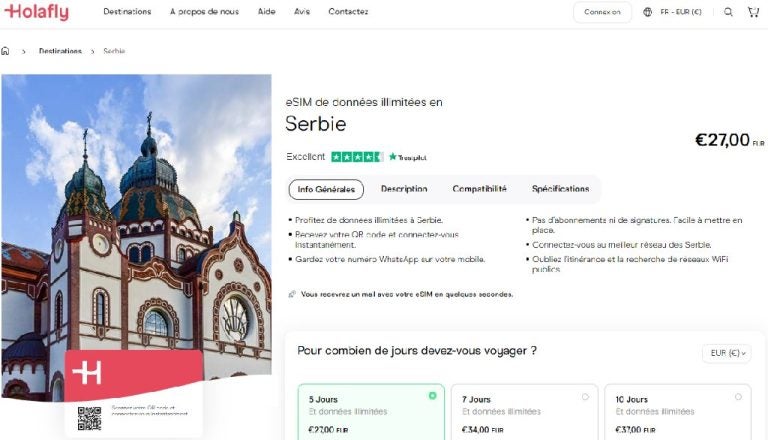Click Destinations in the breadcrumb
This screenshot has width=768, height=440.
tap(60, 51)
